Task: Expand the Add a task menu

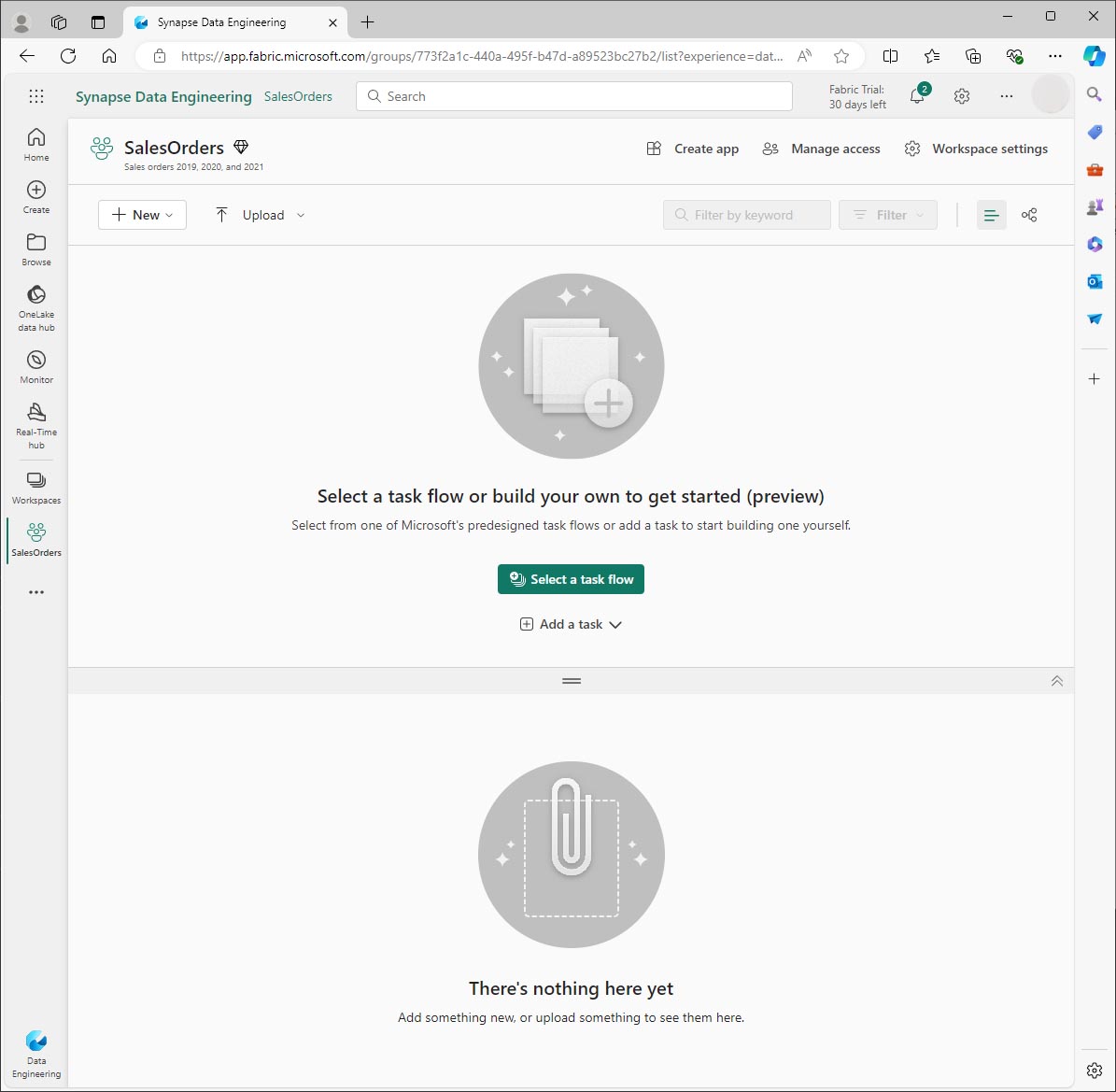Action: [x=571, y=624]
